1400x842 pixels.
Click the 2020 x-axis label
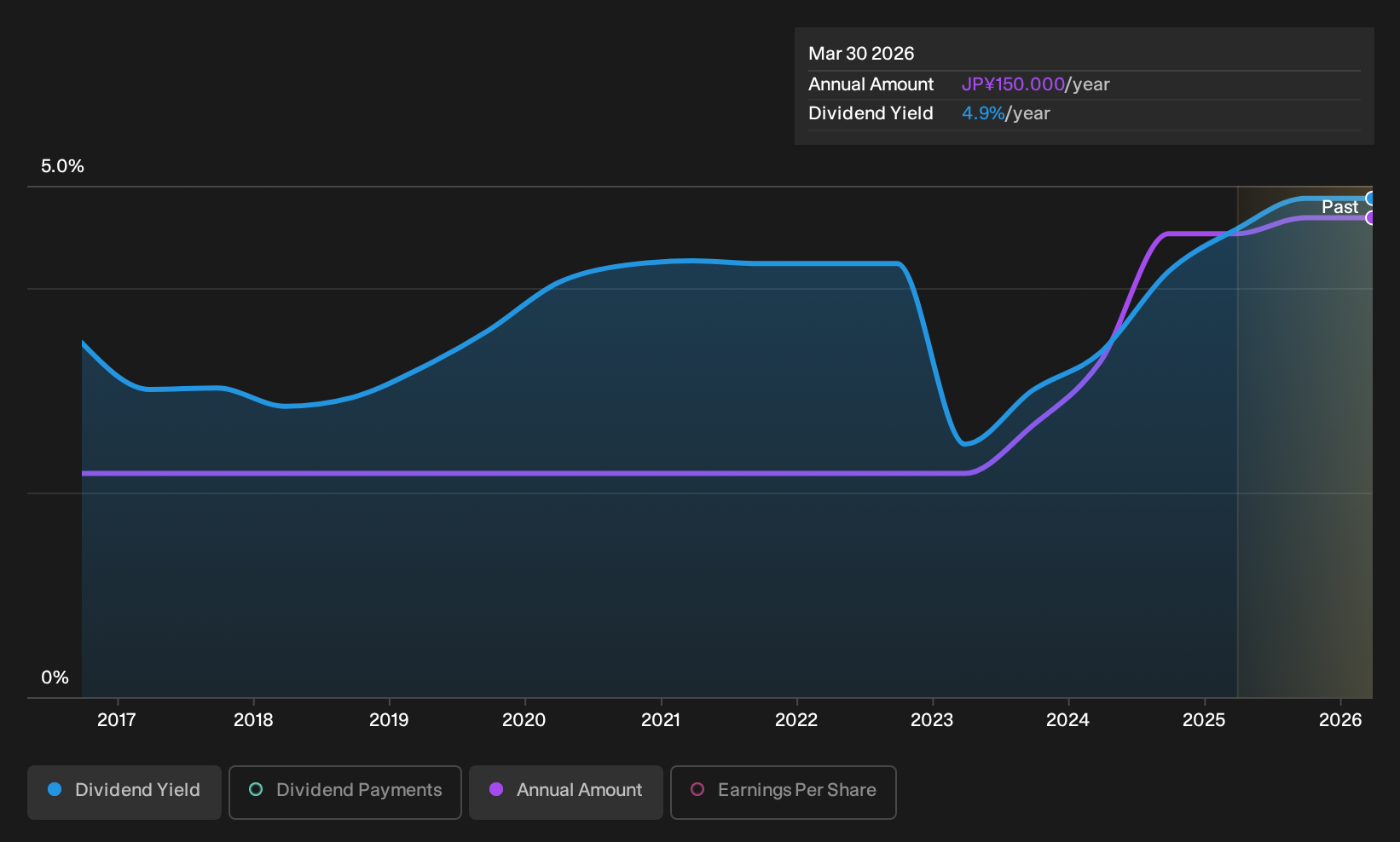coord(524,720)
